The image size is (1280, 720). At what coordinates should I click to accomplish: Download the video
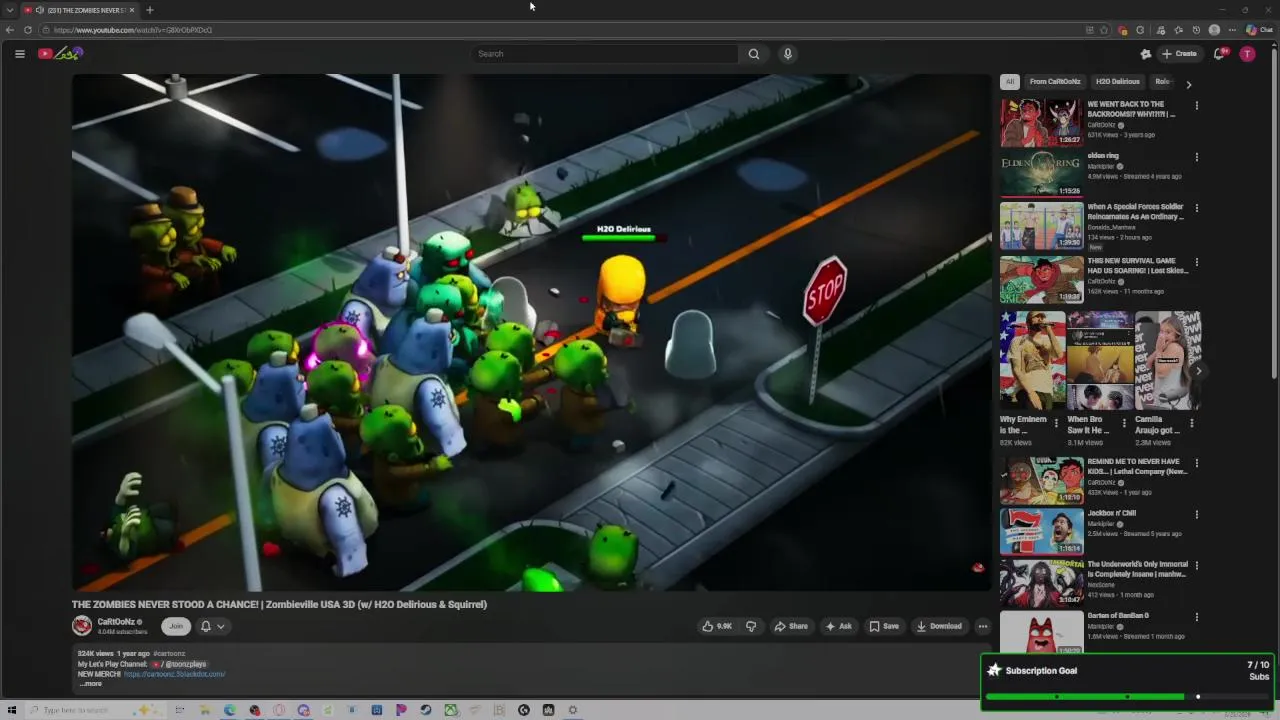click(939, 626)
